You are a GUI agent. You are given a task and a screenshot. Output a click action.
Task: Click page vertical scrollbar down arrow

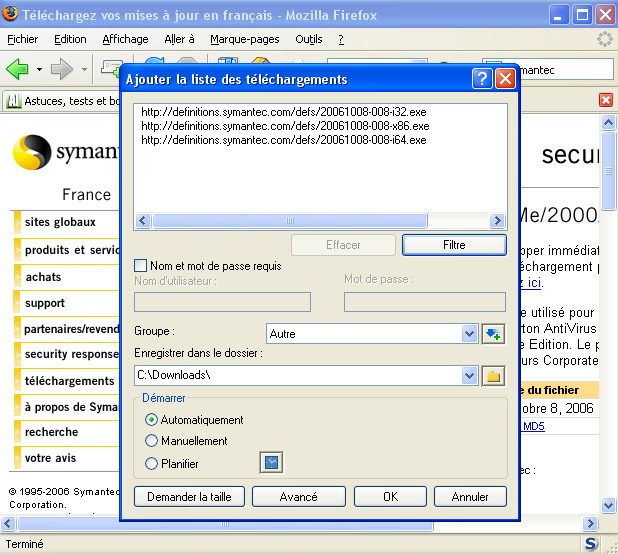[608, 505]
